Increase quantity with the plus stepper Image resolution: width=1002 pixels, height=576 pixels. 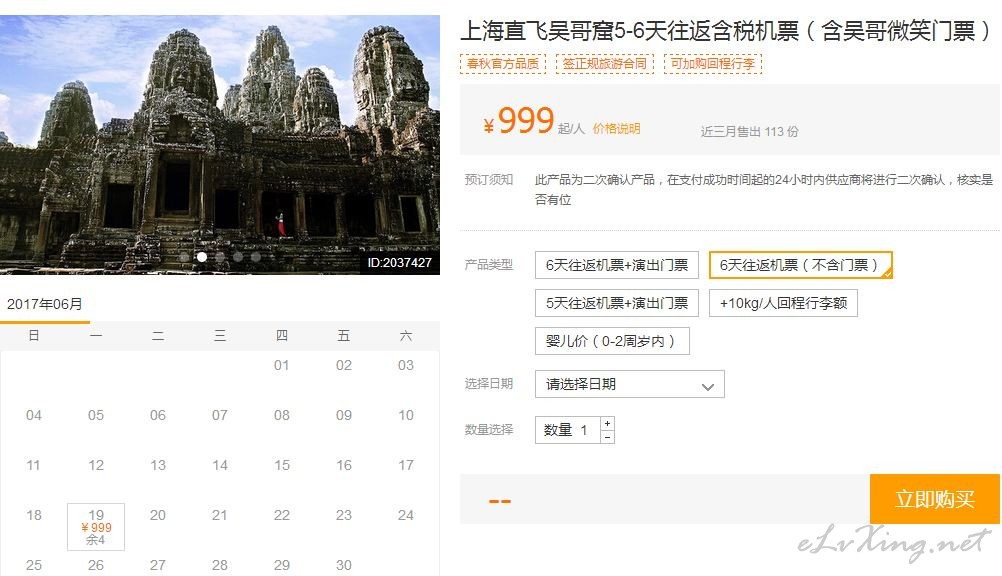607,423
